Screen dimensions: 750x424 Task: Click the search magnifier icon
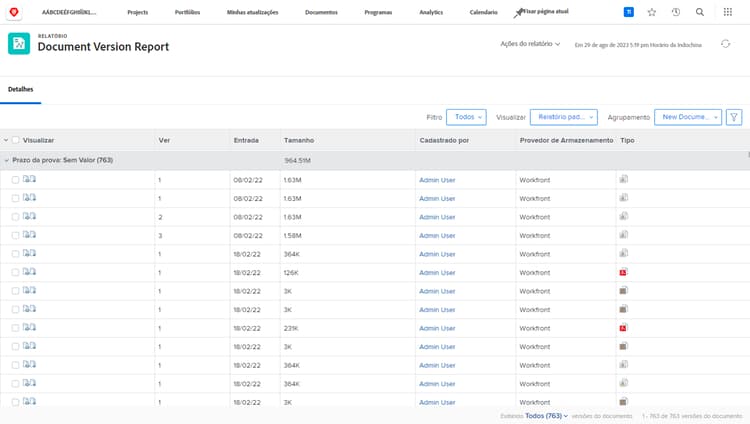coord(699,12)
